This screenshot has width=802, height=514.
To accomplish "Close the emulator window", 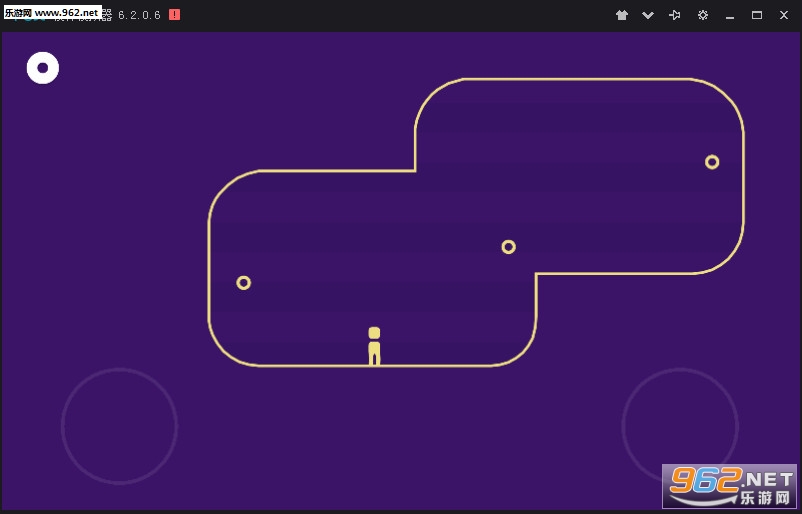I will (x=784, y=15).
